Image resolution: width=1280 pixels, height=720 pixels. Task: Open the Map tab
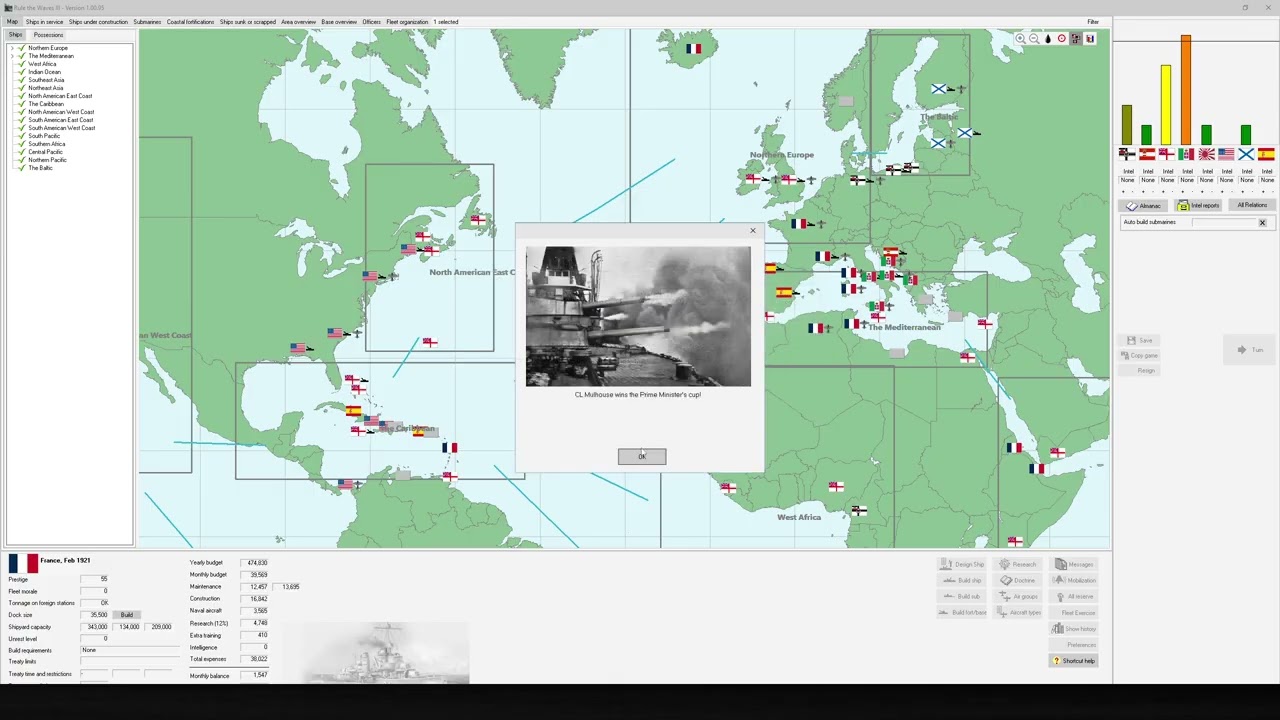coord(12,22)
